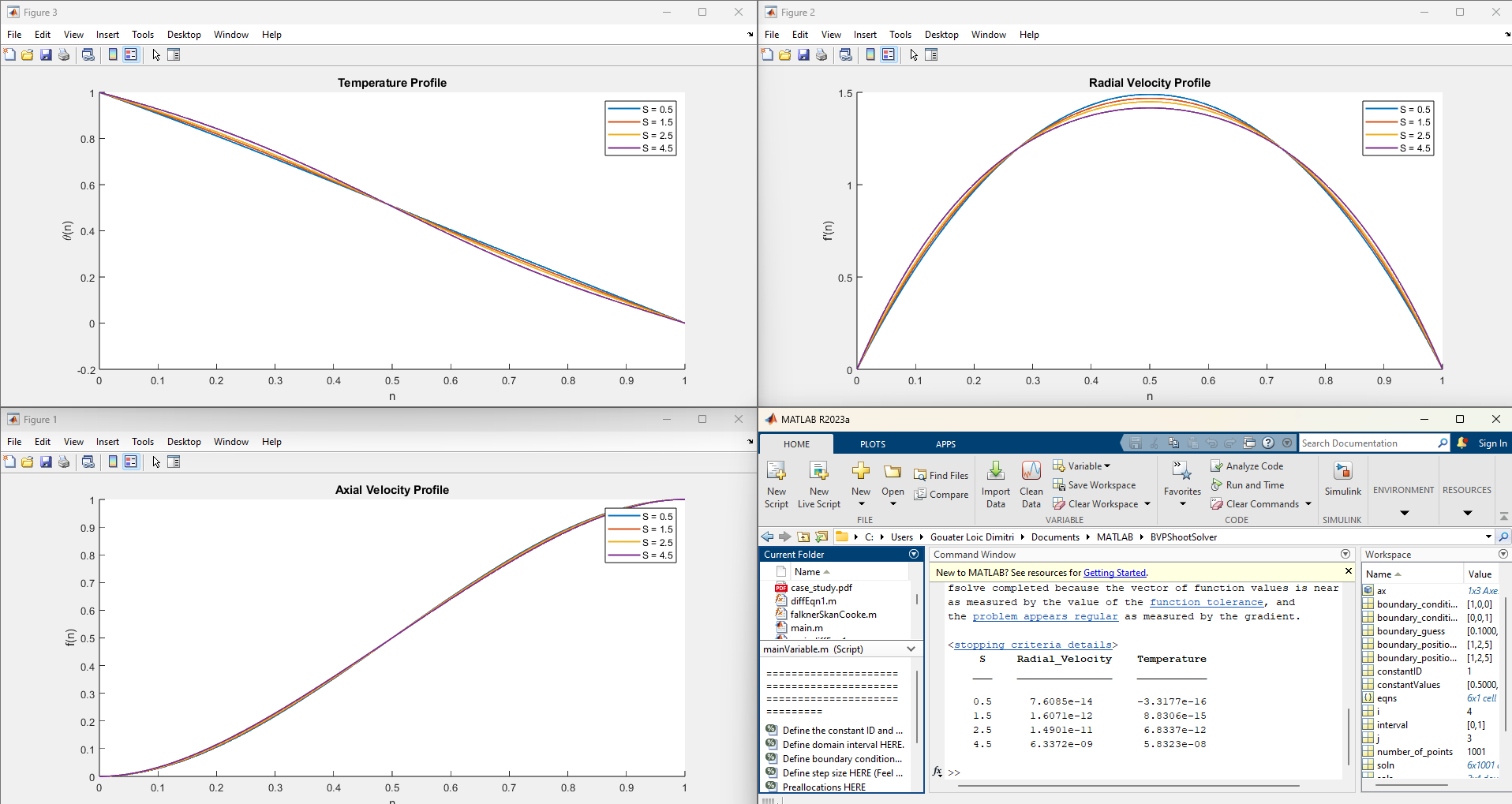Viewport: 1512px width, 804px height.
Task: Open the Insert menu in Figure 3
Action: [107, 35]
